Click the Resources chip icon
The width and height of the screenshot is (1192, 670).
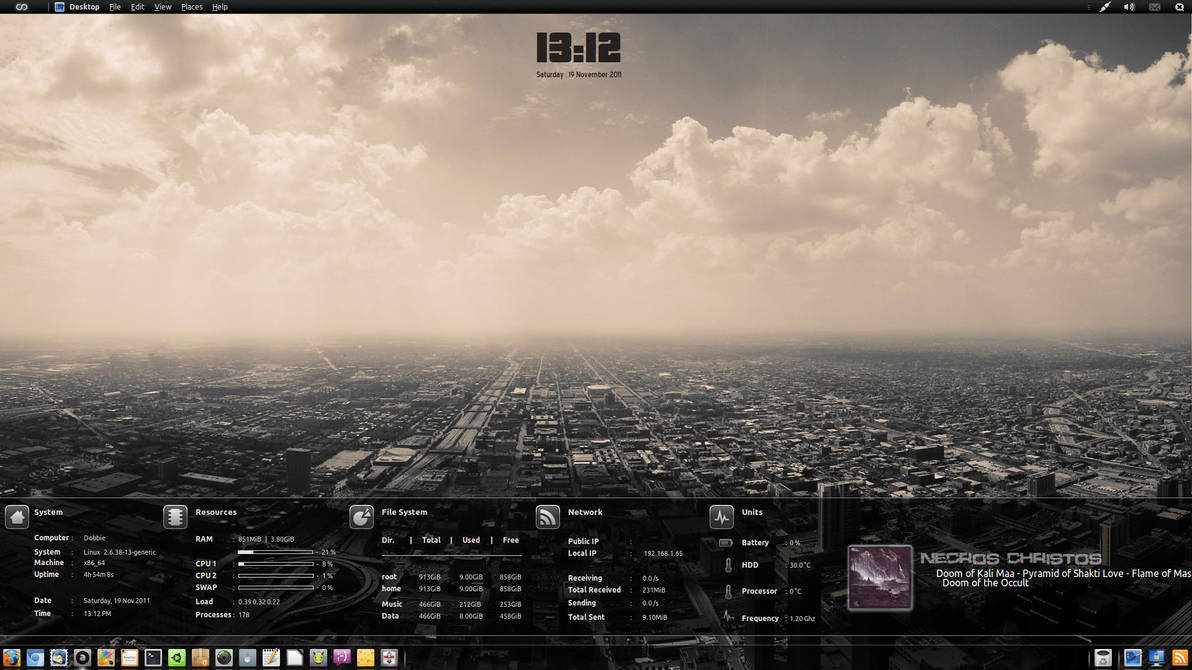pyautogui.click(x=176, y=517)
